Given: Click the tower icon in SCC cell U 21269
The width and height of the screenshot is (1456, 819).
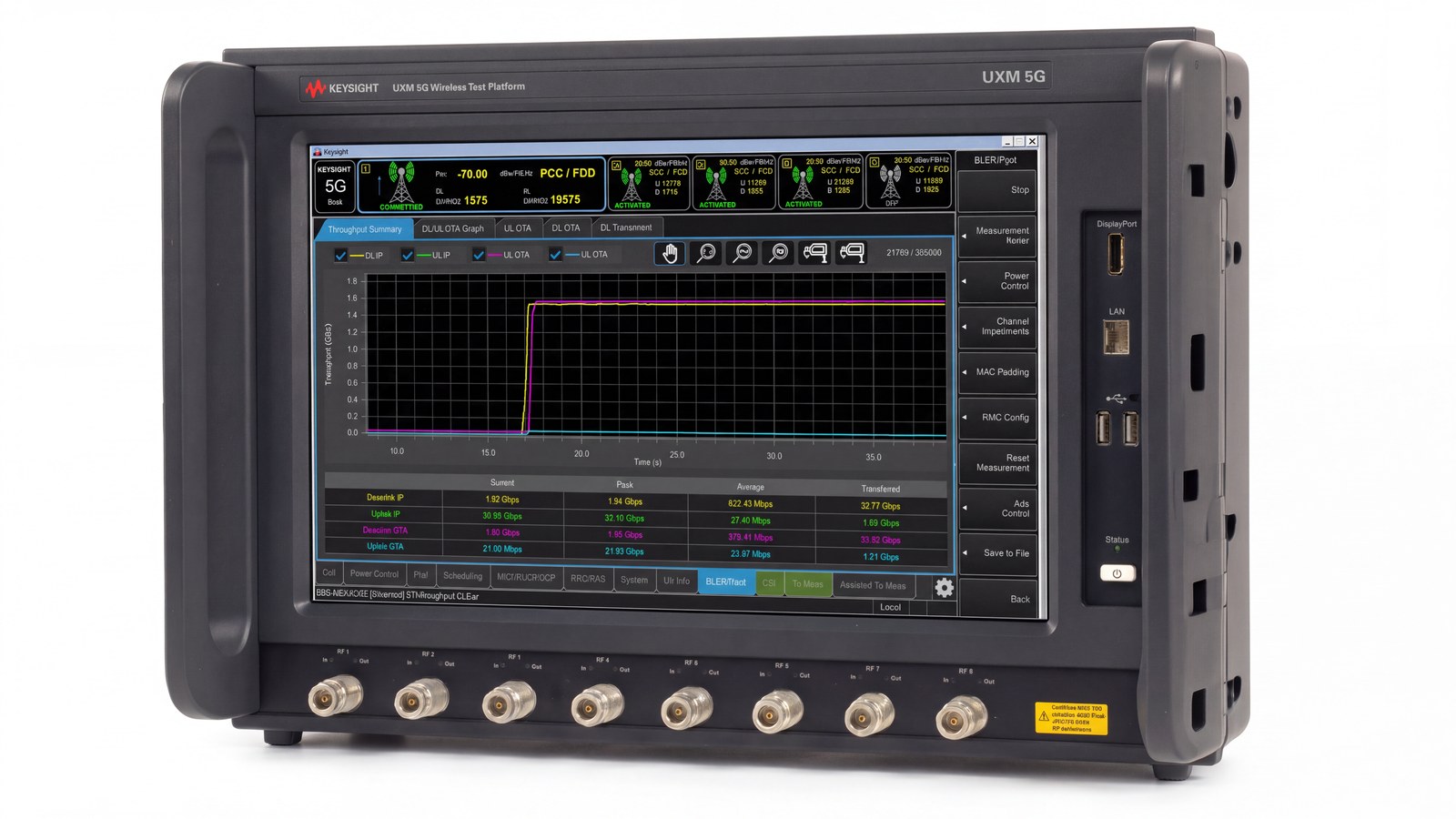Looking at the screenshot, I should pos(802,182).
